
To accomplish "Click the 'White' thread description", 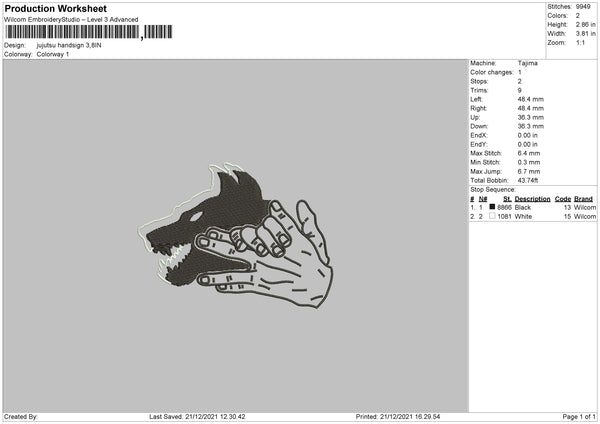I will (523, 217).
